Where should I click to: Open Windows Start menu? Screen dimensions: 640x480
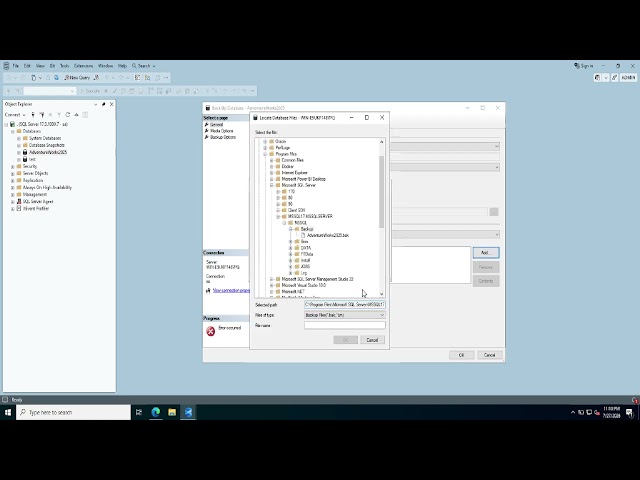[8, 412]
